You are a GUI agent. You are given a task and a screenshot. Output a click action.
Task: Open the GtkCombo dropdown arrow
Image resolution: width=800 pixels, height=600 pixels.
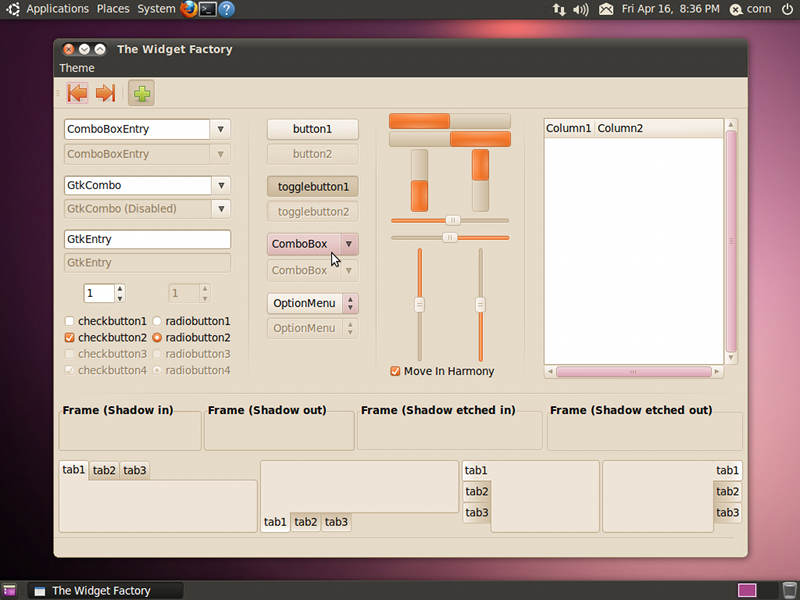[220, 185]
